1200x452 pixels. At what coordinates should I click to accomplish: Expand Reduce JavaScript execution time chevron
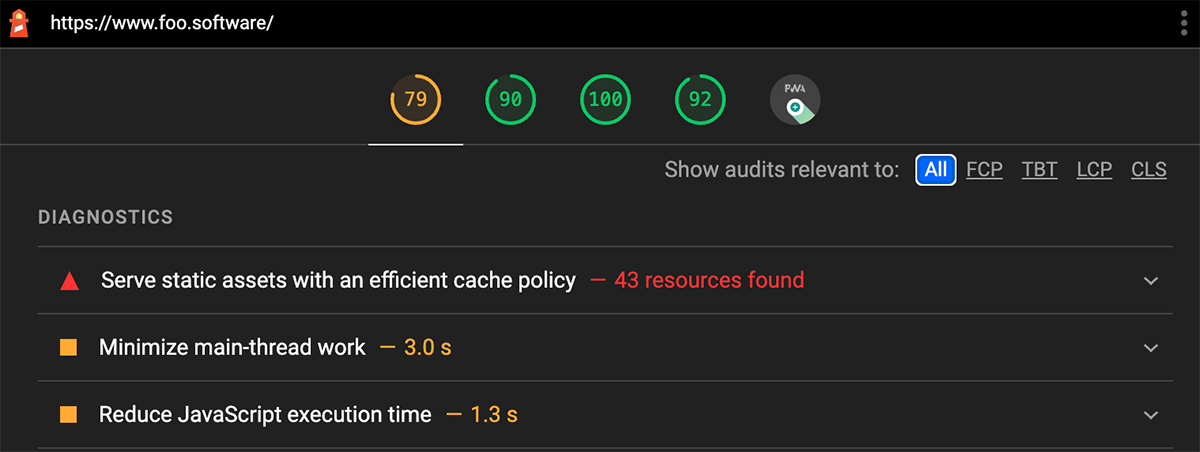coord(1151,414)
